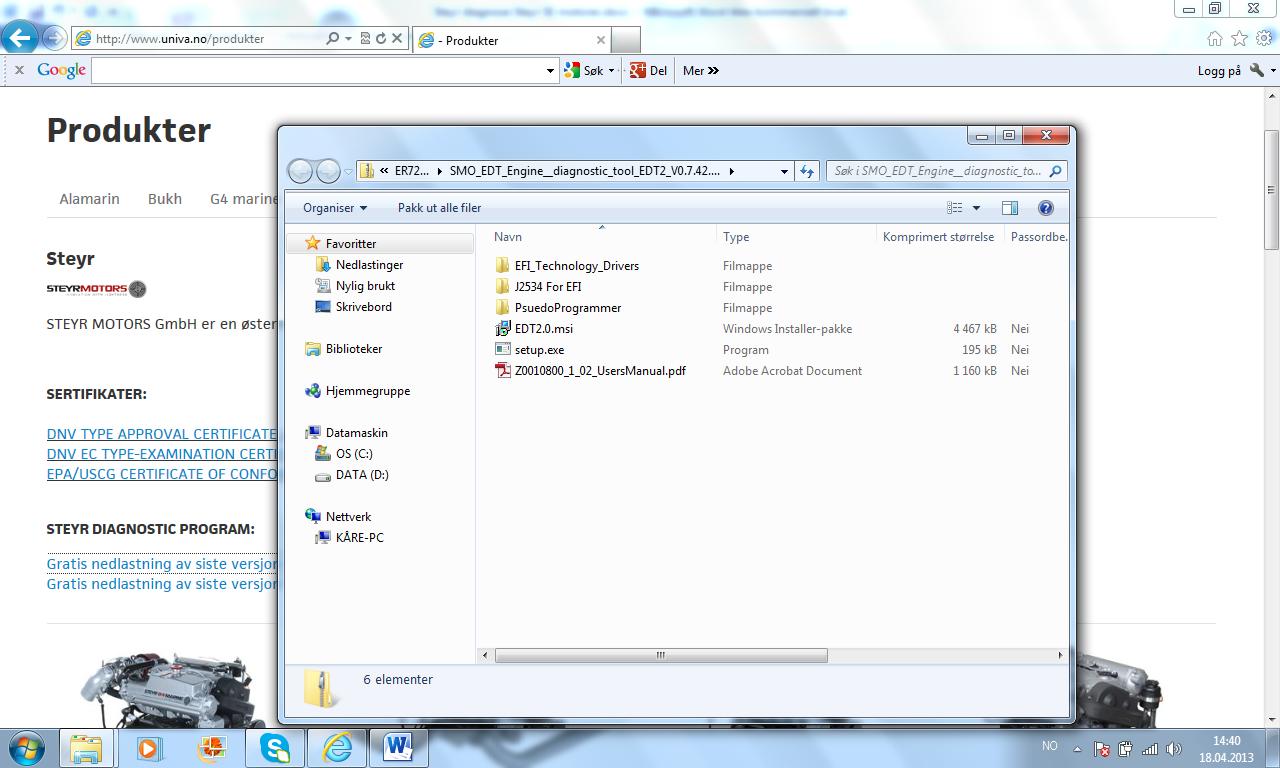Sort by Komprimert størrelse column
The height and width of the screenshot is (768, 1280).
pyautogui.click(x=939, y=237)
